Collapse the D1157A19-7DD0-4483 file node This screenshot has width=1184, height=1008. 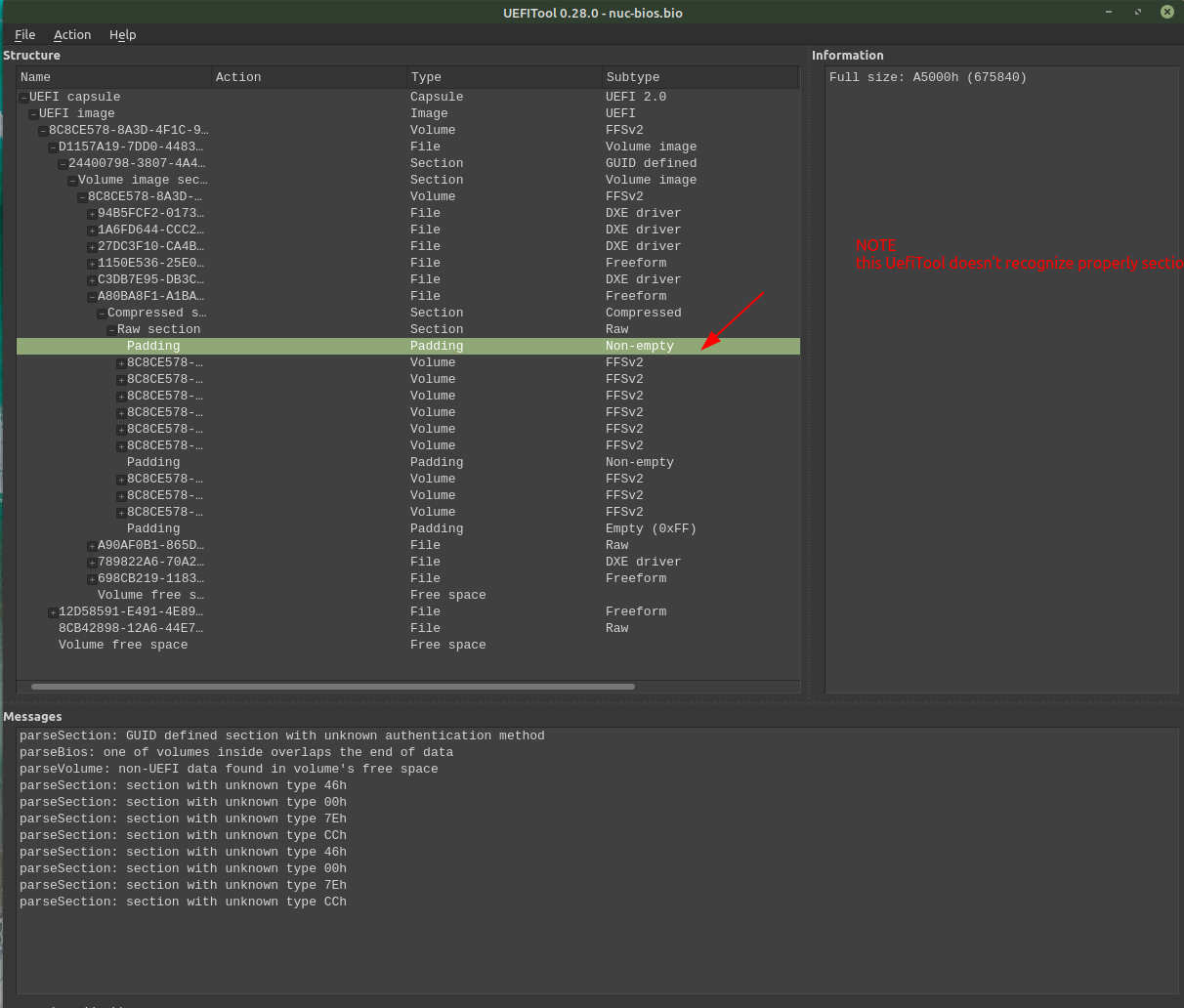(x=53, y=147)
